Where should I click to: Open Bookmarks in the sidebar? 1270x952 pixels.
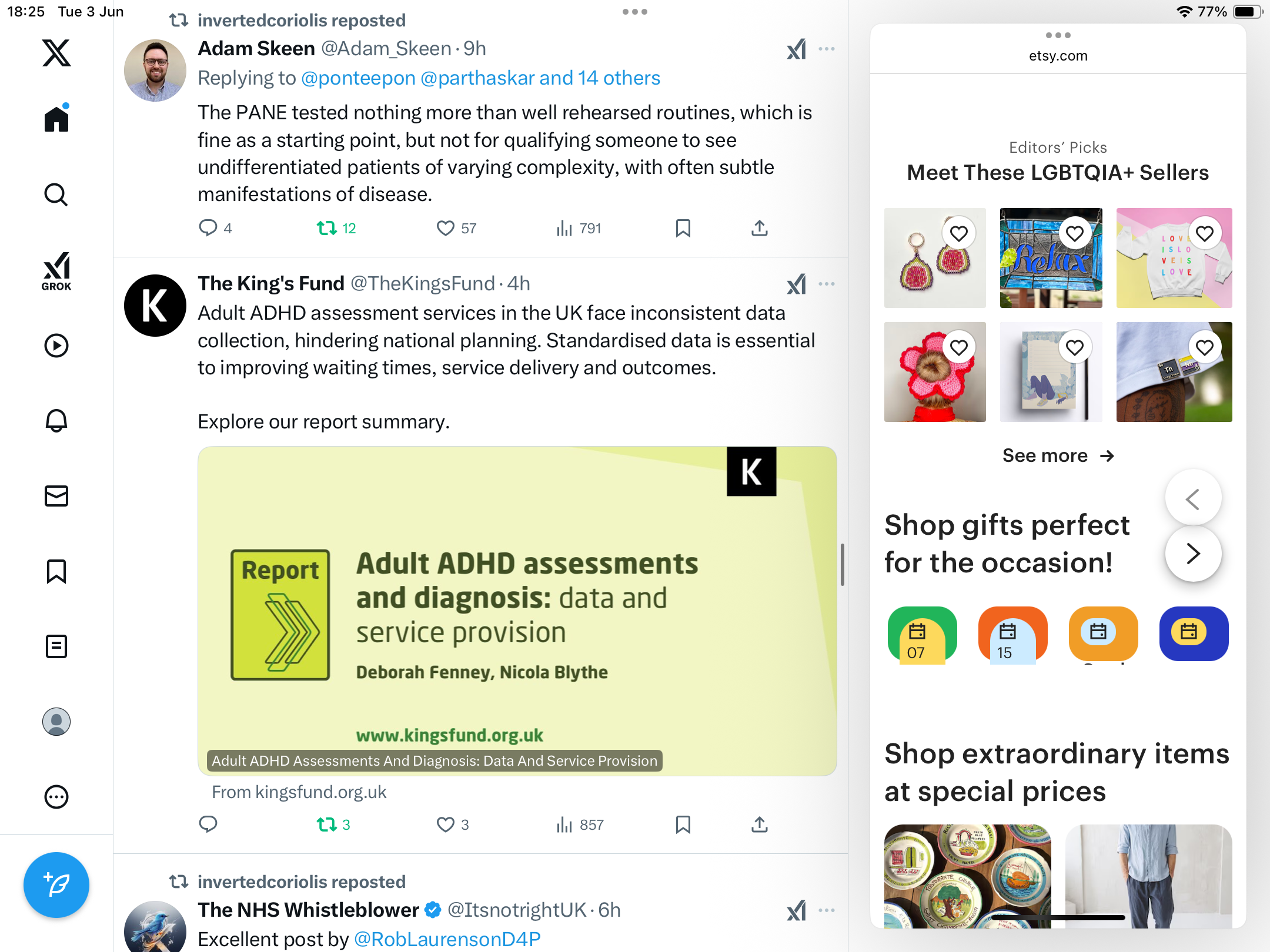coord(56,571)
